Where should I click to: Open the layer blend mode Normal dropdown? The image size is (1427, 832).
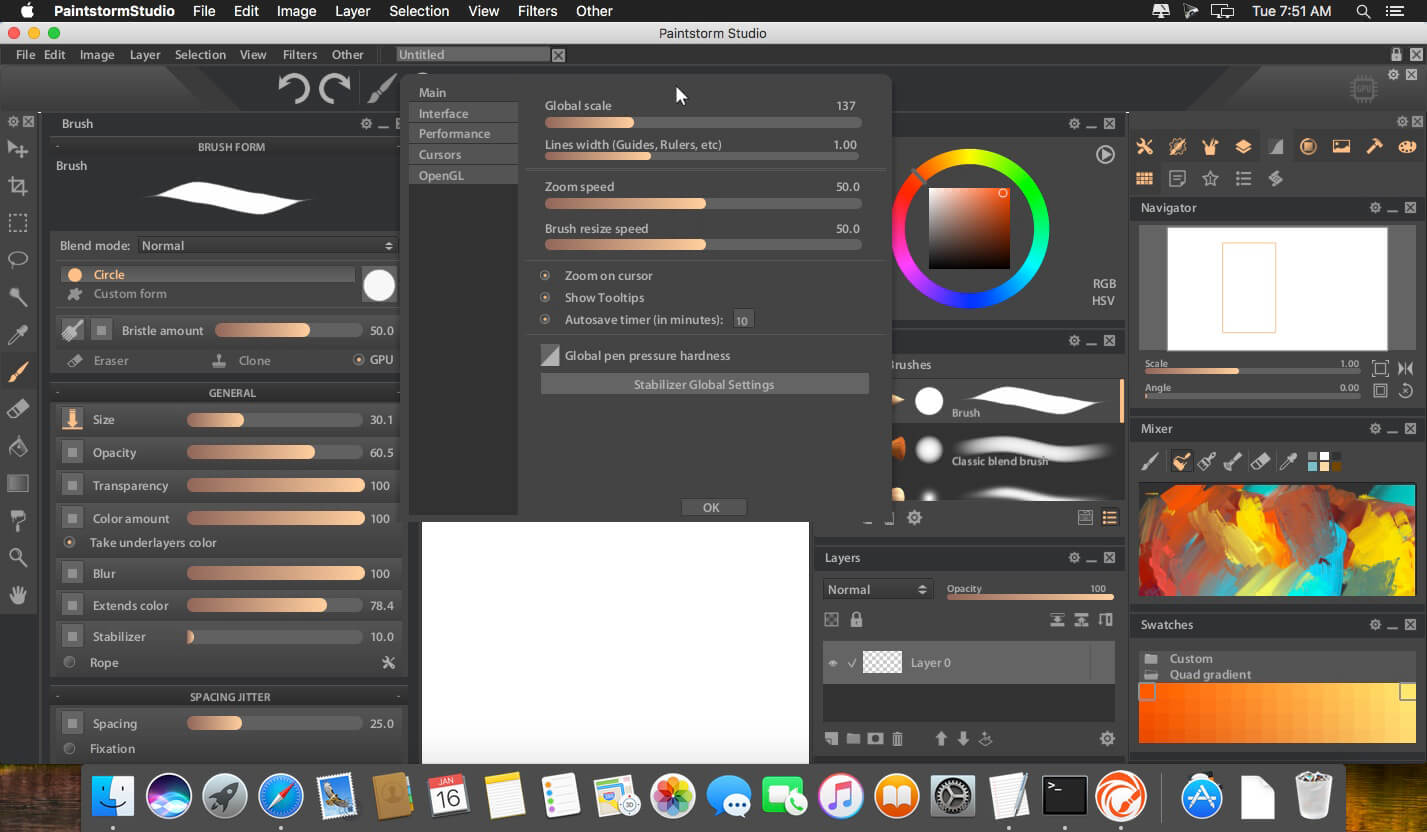tap(877, 590)
